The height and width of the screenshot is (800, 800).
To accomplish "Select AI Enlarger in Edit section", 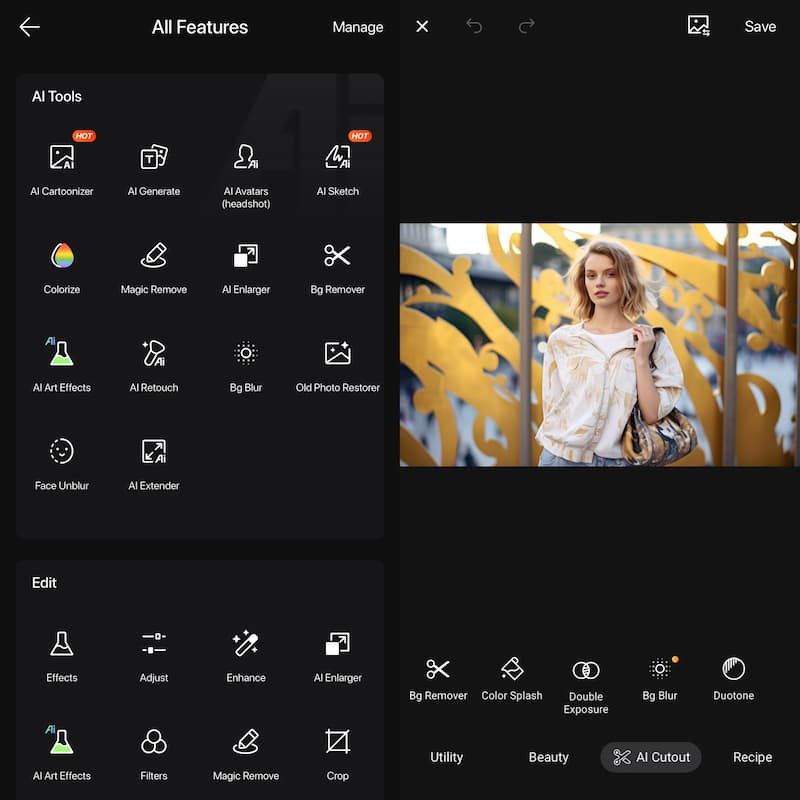I will pos(338,657).
